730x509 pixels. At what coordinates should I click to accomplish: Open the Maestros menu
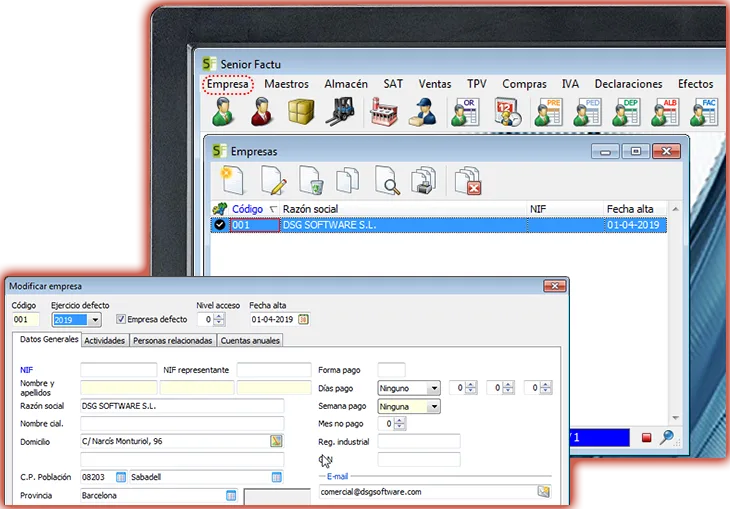click(x=286, y=84)
